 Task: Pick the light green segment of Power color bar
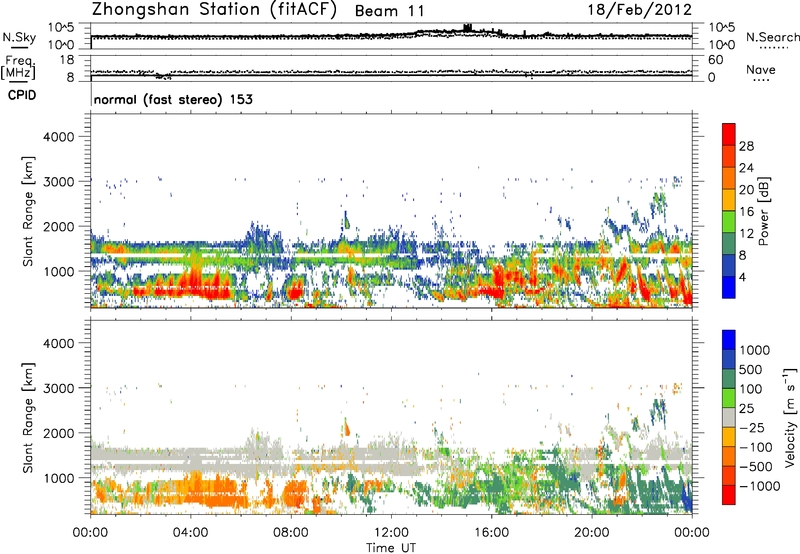point(729,221)
